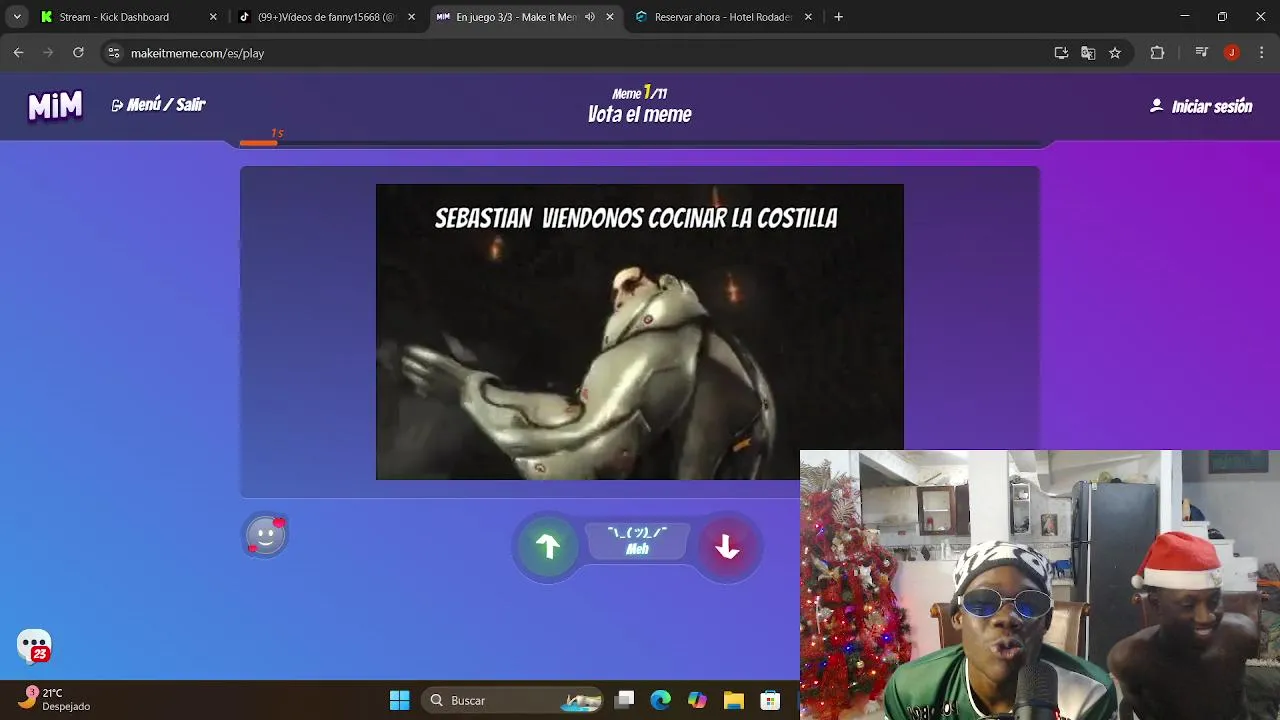
Task: Downvote the meme with red arrow
Action: (x=727, y=546)
